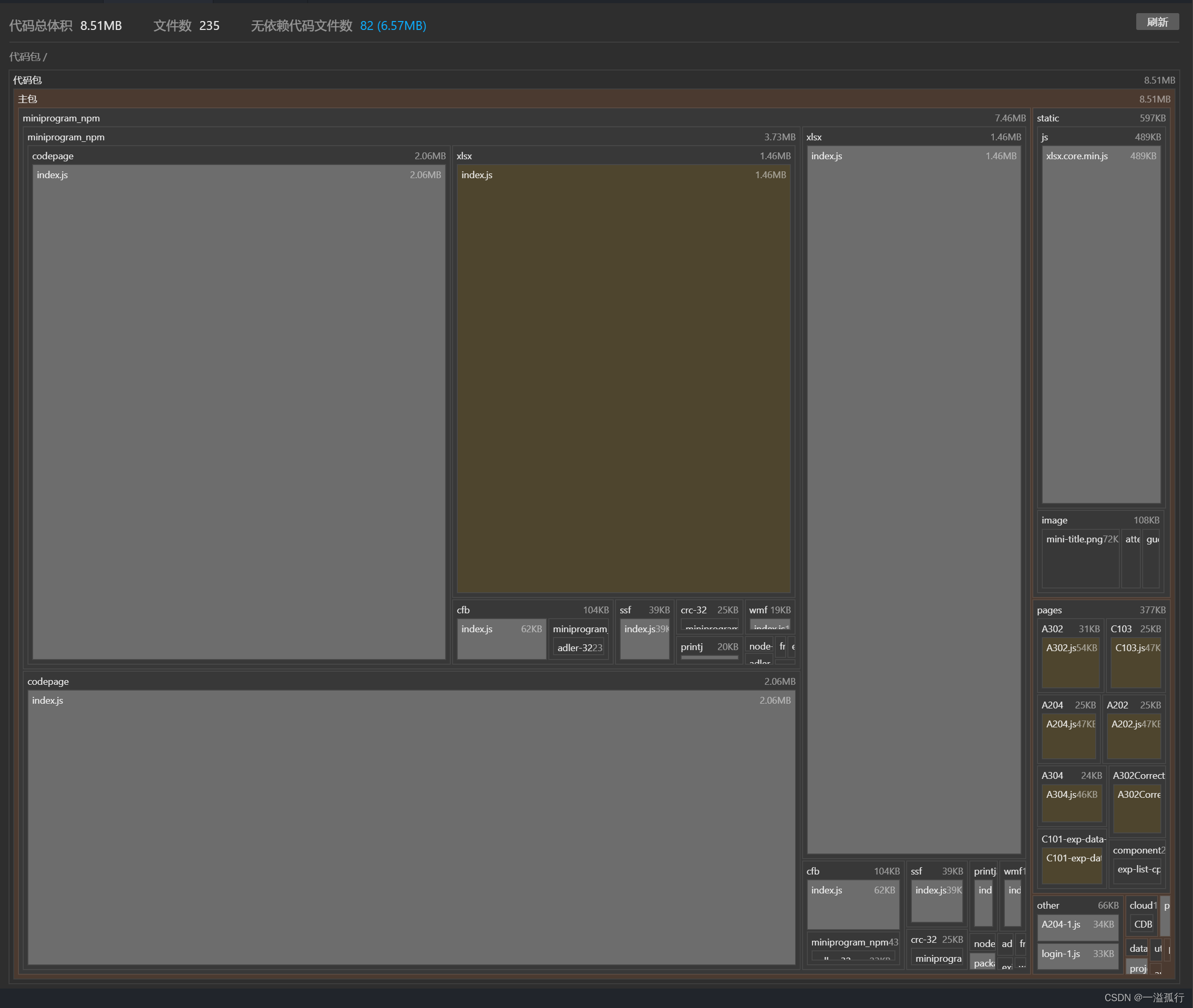Select the A204-1.js 34KB block
This screenshot has width=1193, height=1008.
[x=1077, y=927]
